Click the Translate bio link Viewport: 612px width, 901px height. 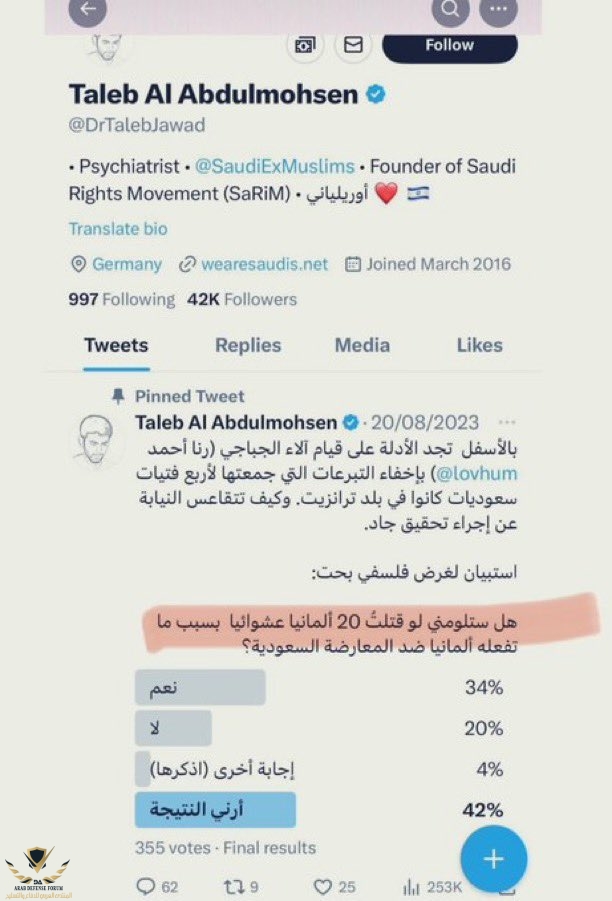click(x=118, y=229)
